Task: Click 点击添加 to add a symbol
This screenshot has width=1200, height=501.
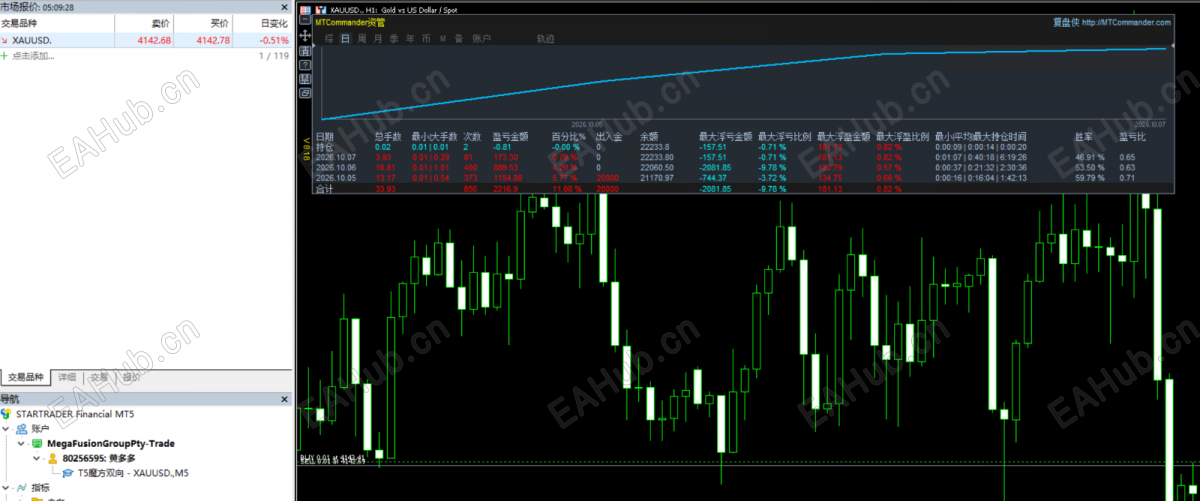Action: click(33, 56)
